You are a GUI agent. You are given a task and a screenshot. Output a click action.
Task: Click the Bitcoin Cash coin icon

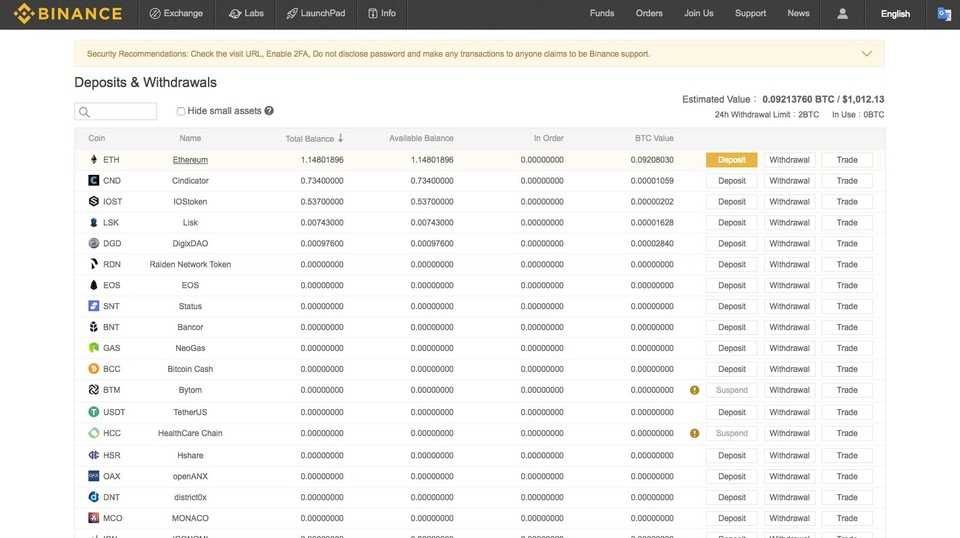click(94, 369)
